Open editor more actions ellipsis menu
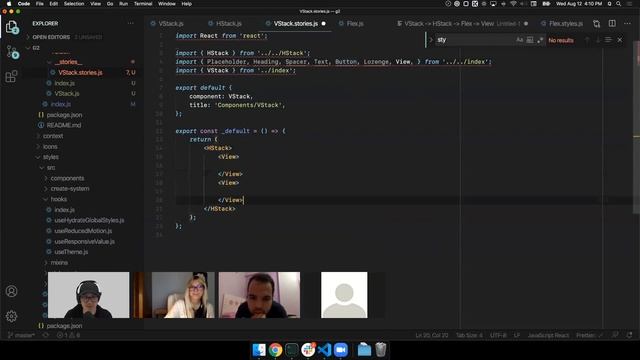This screenshot has height=360, width=640. (x=627, y=24)
